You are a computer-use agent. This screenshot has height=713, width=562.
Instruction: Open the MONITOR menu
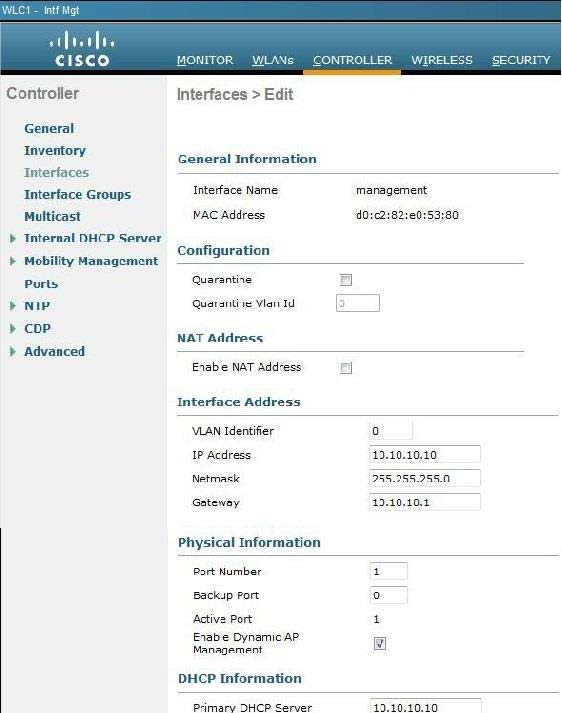tap(205, 60)
